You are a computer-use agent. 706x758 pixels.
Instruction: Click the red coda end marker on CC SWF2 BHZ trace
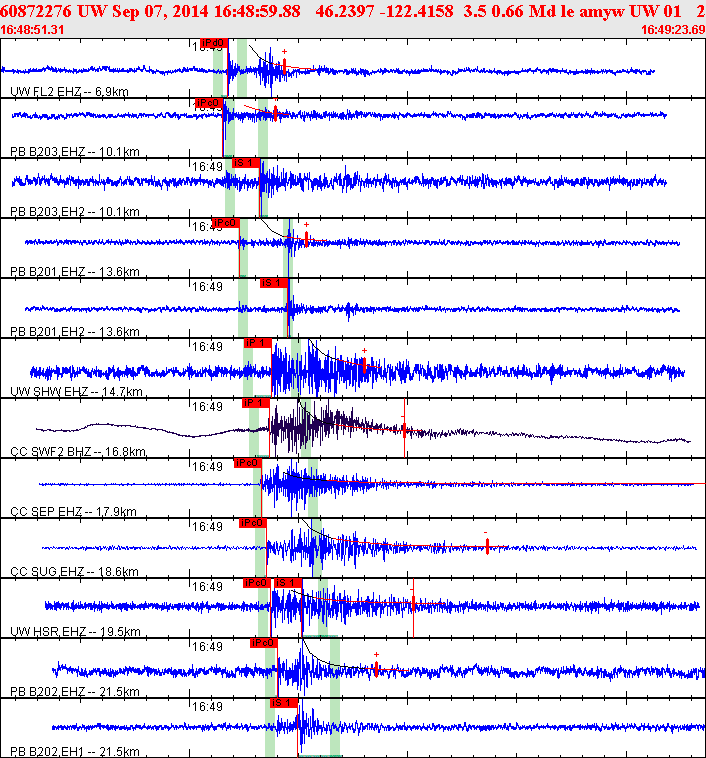click(x=405, y=429)
